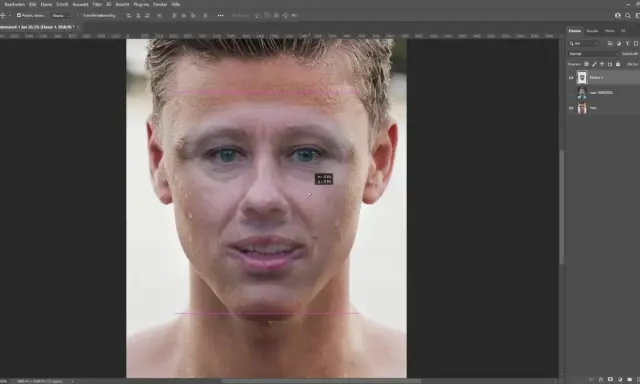Open the 3D menu
Image resolution: width=640 pixels, height=384 pixels.
(x=109, y=4)
